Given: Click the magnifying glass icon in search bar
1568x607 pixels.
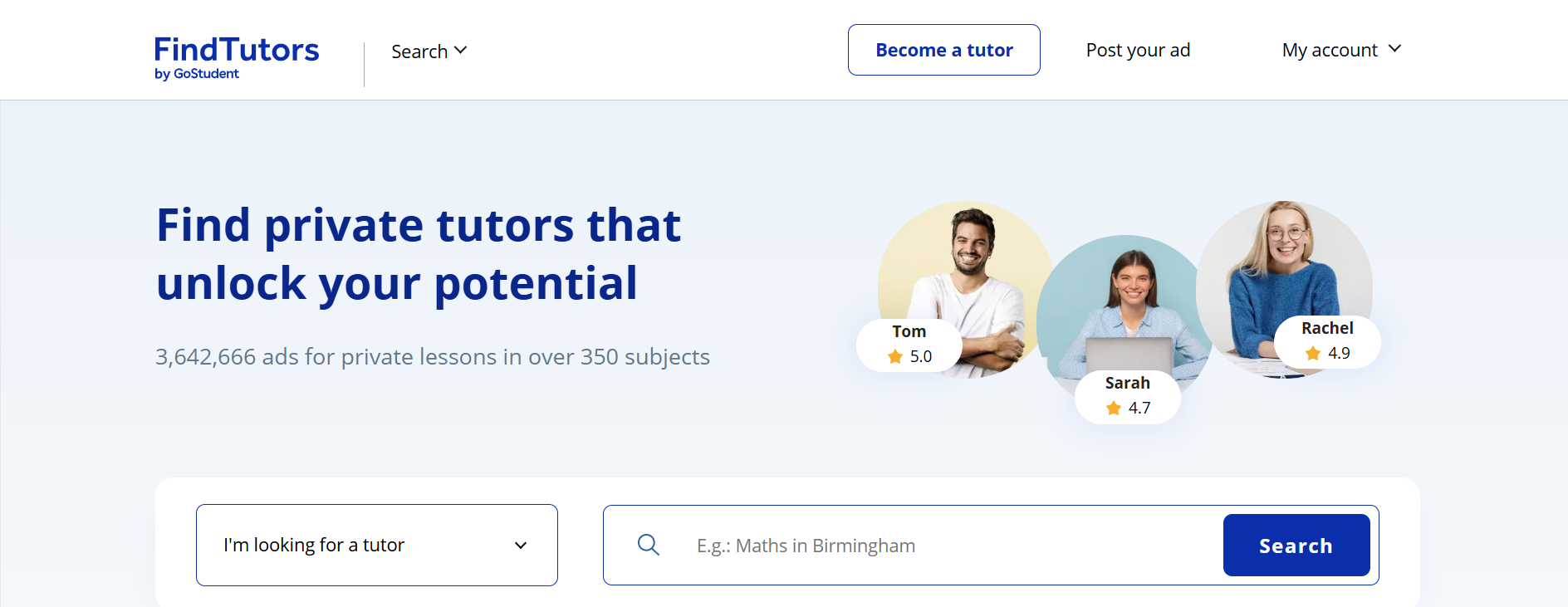Looking at the screenshot, I should pos(648,545).
